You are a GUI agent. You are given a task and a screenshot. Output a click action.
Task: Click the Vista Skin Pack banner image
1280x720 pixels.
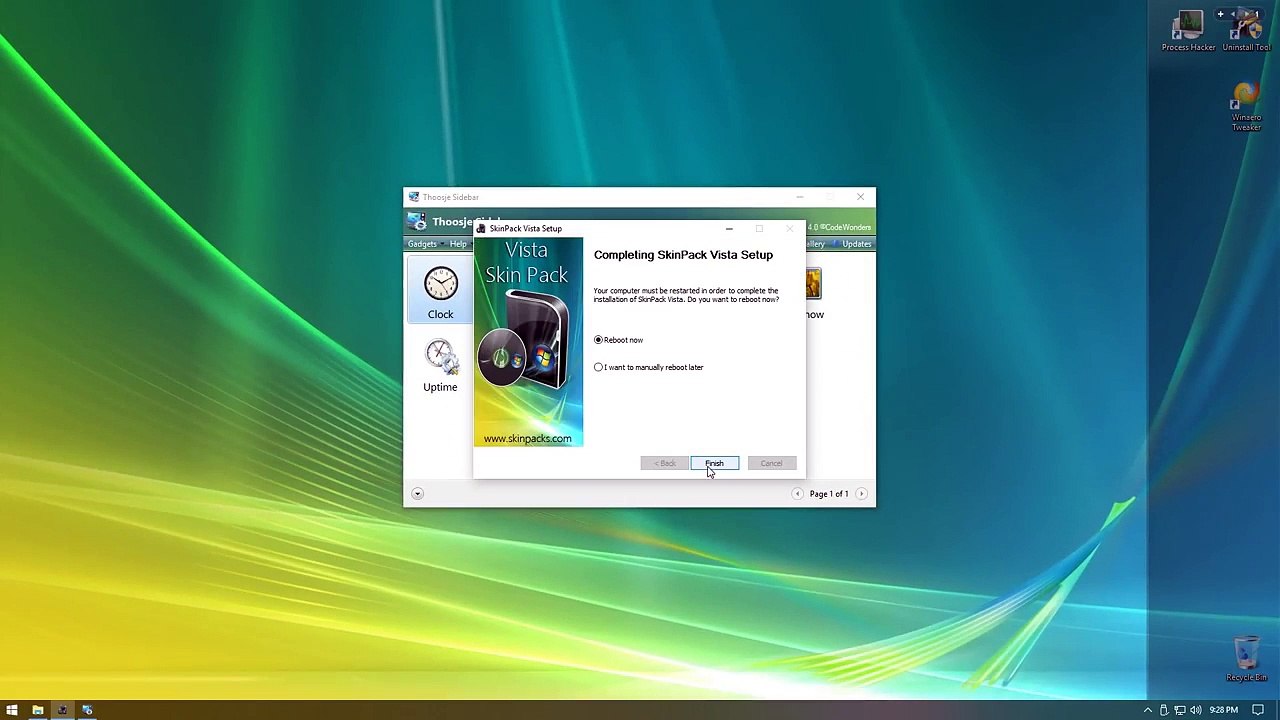528,342
